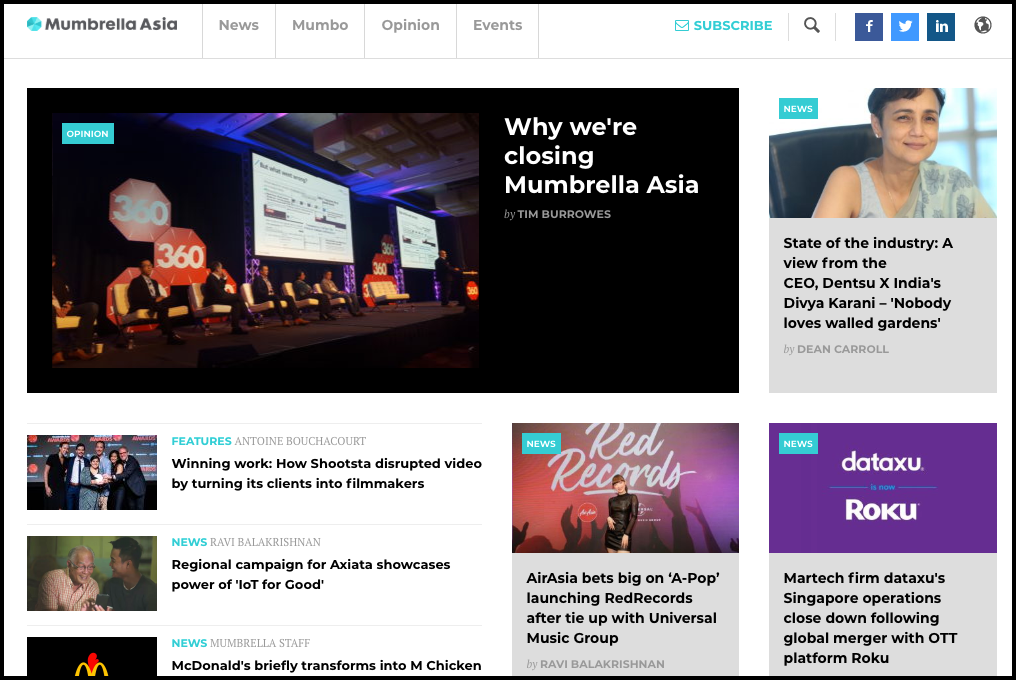Click the FEATURES tag by Antoine Bouchacourt

point(200,441)
